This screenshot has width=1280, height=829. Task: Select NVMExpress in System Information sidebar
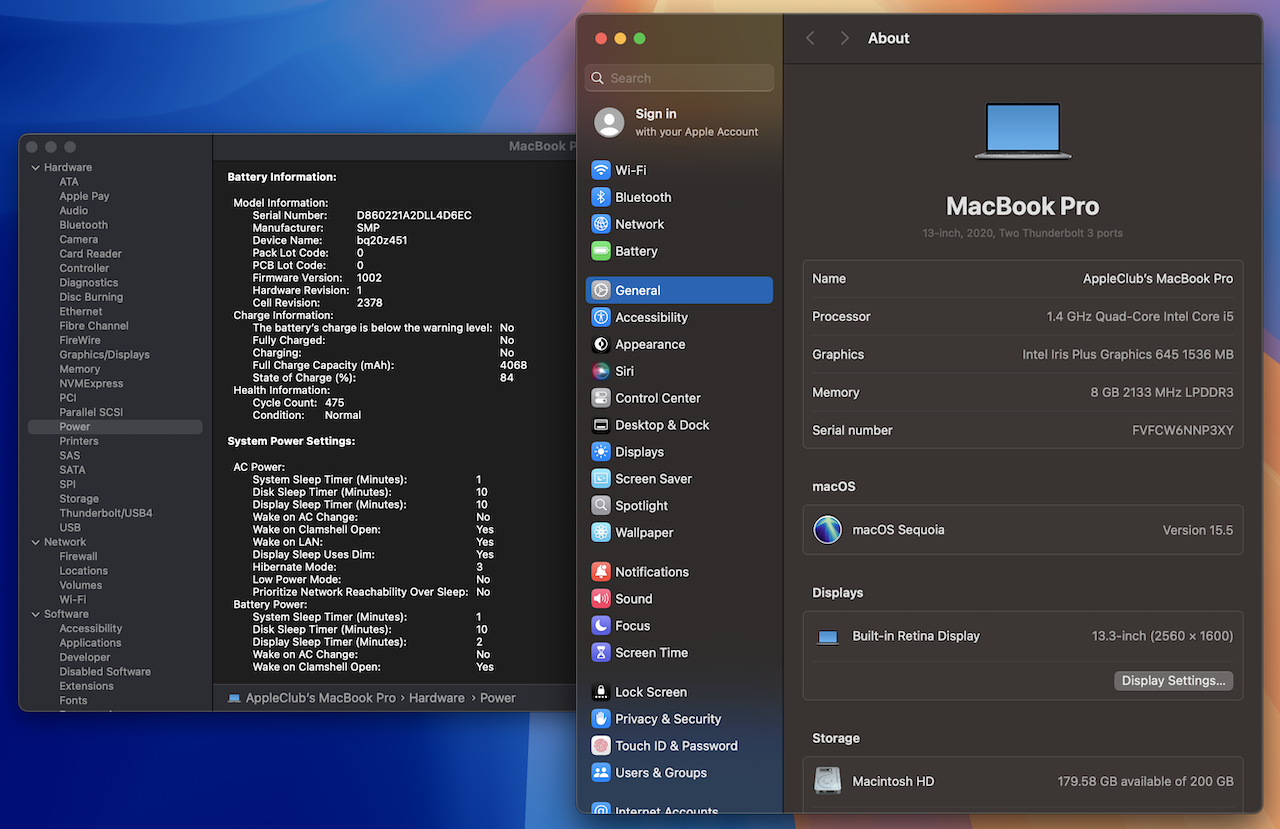click(x=91, y=384)
